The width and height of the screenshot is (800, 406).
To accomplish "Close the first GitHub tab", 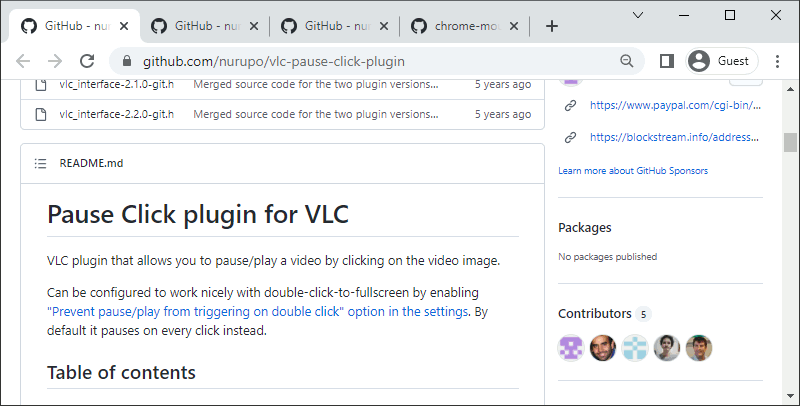I will click(124, 26).
